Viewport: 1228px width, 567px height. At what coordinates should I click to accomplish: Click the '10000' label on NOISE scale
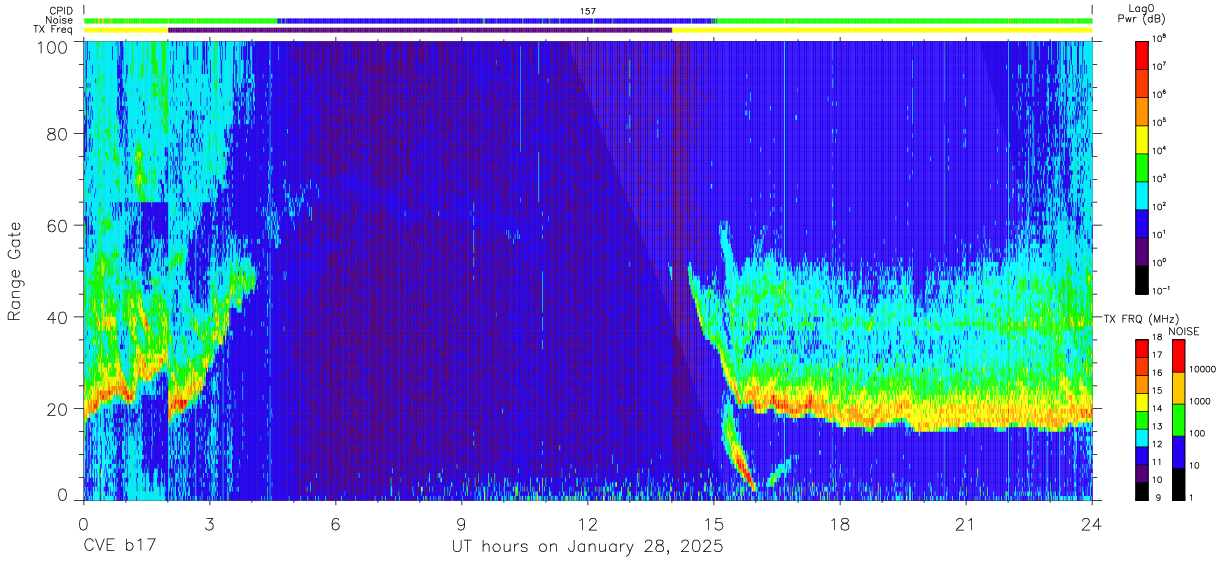click(x=1202, y=369)
